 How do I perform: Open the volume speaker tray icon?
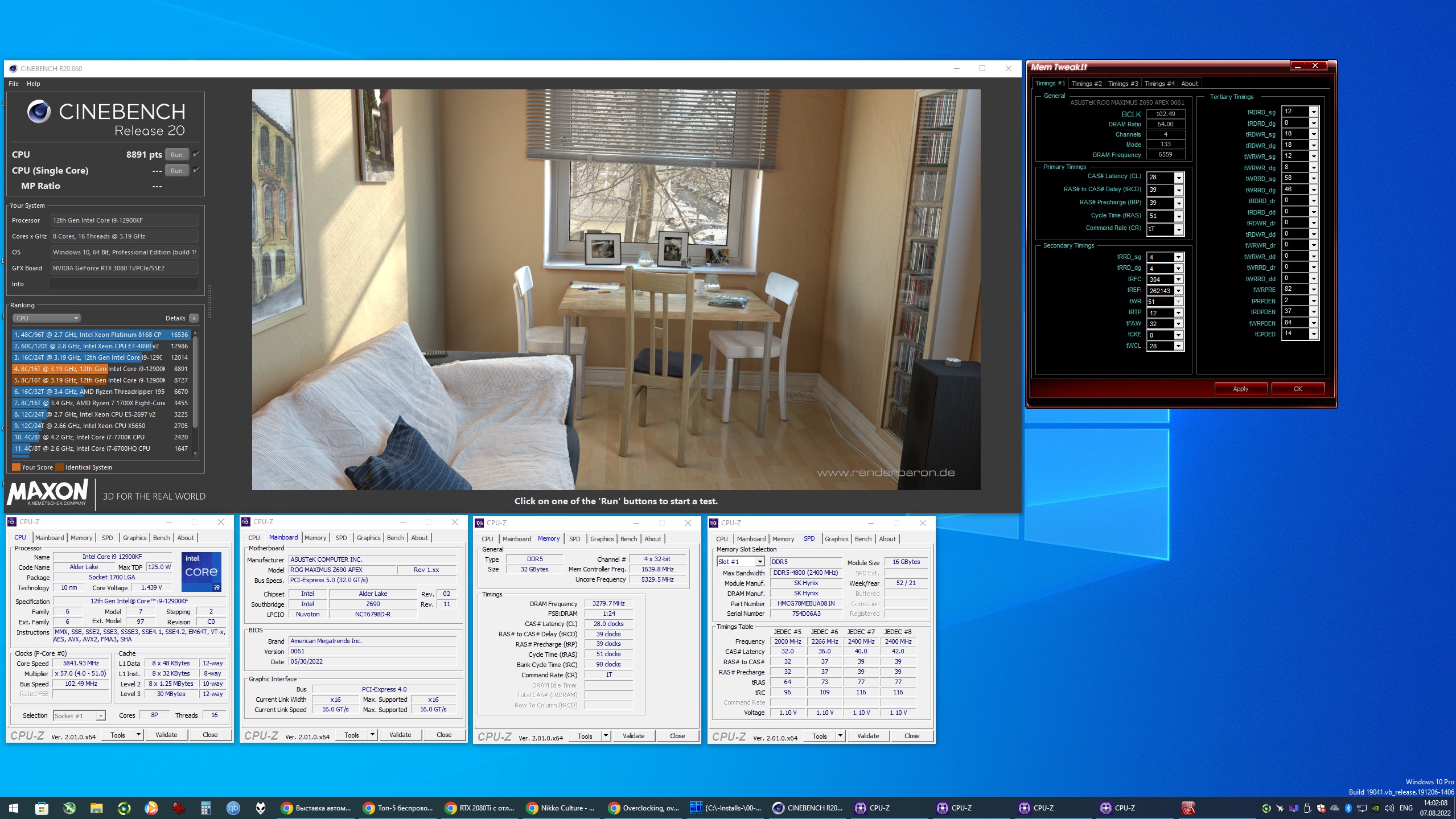[x=1389, y=808]
